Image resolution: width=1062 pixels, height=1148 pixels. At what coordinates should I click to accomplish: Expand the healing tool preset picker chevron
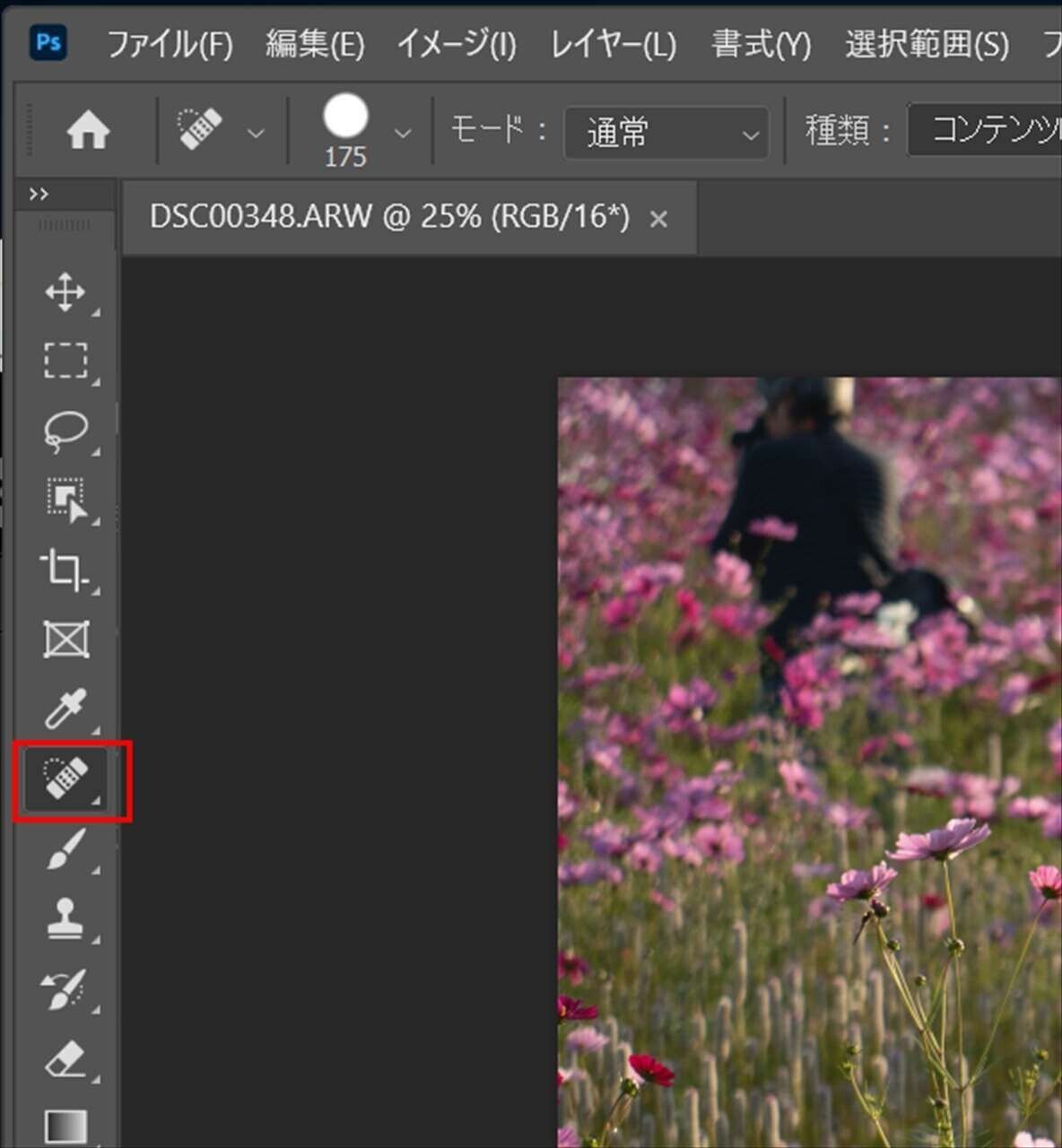pyautogui.click(x=256, y=133)
